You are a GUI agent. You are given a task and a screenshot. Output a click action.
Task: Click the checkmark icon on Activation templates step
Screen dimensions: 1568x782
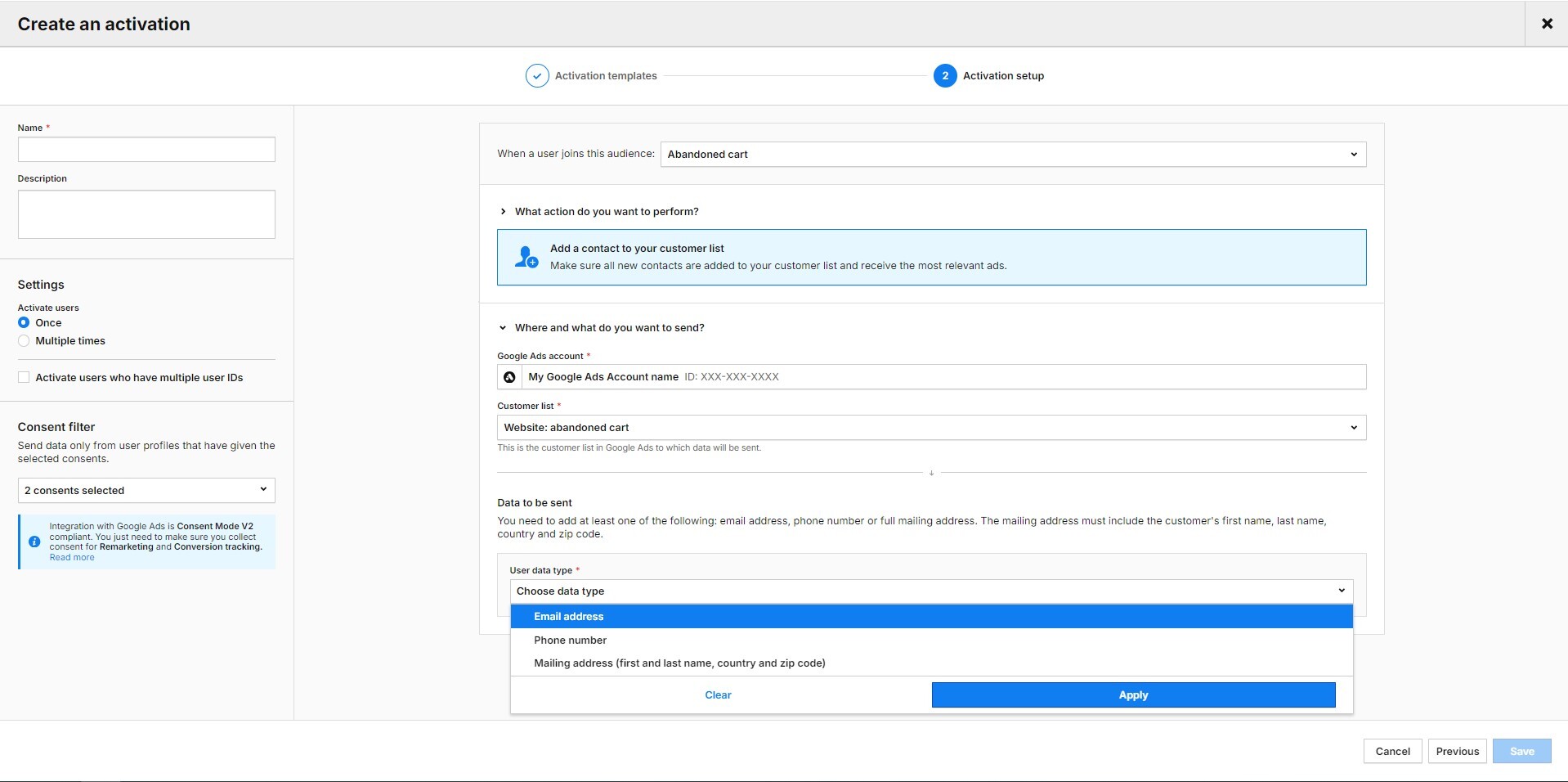[535, 75]
